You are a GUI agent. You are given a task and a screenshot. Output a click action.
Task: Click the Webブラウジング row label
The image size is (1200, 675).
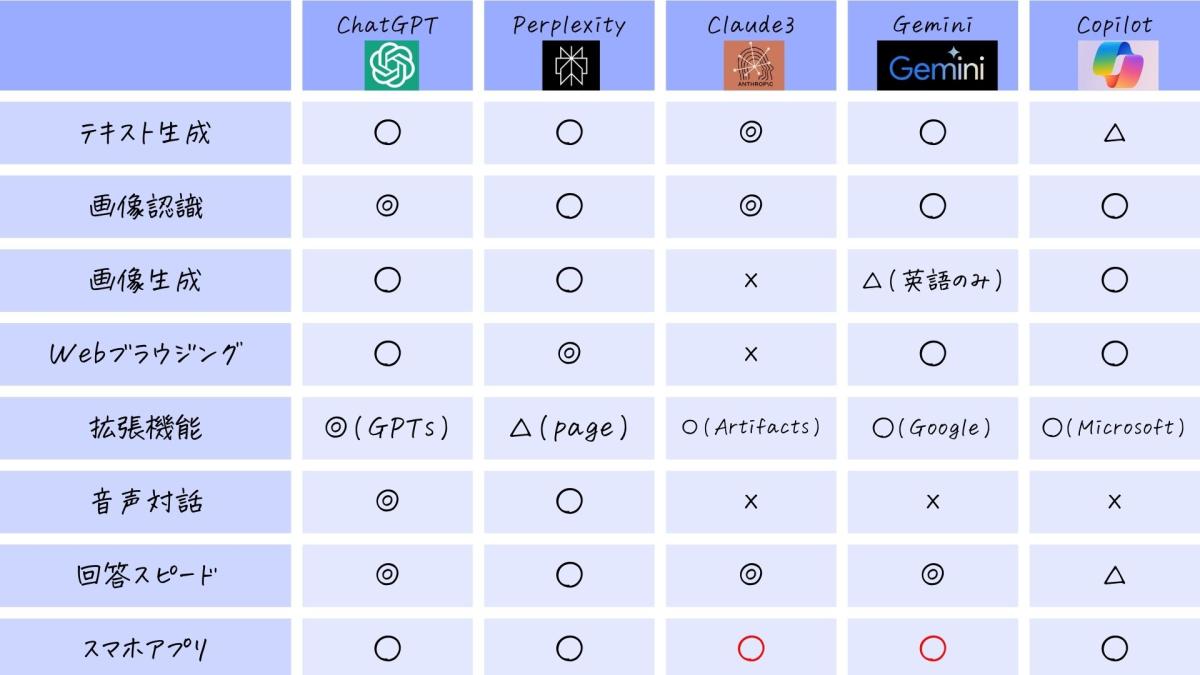pos(146,354)
